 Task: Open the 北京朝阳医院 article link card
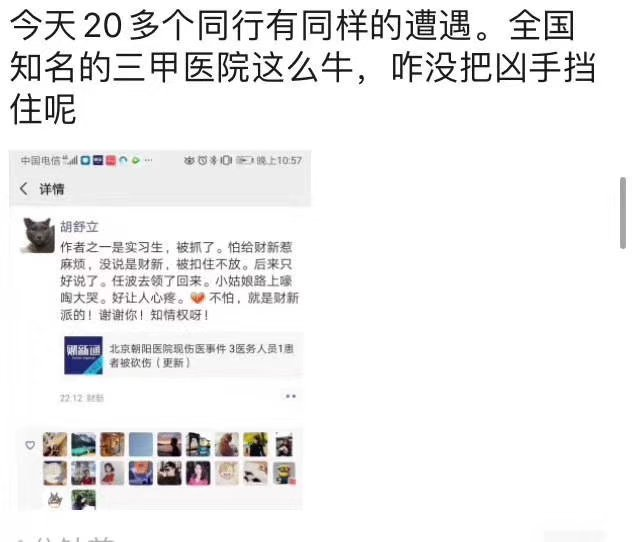point(183,355)
